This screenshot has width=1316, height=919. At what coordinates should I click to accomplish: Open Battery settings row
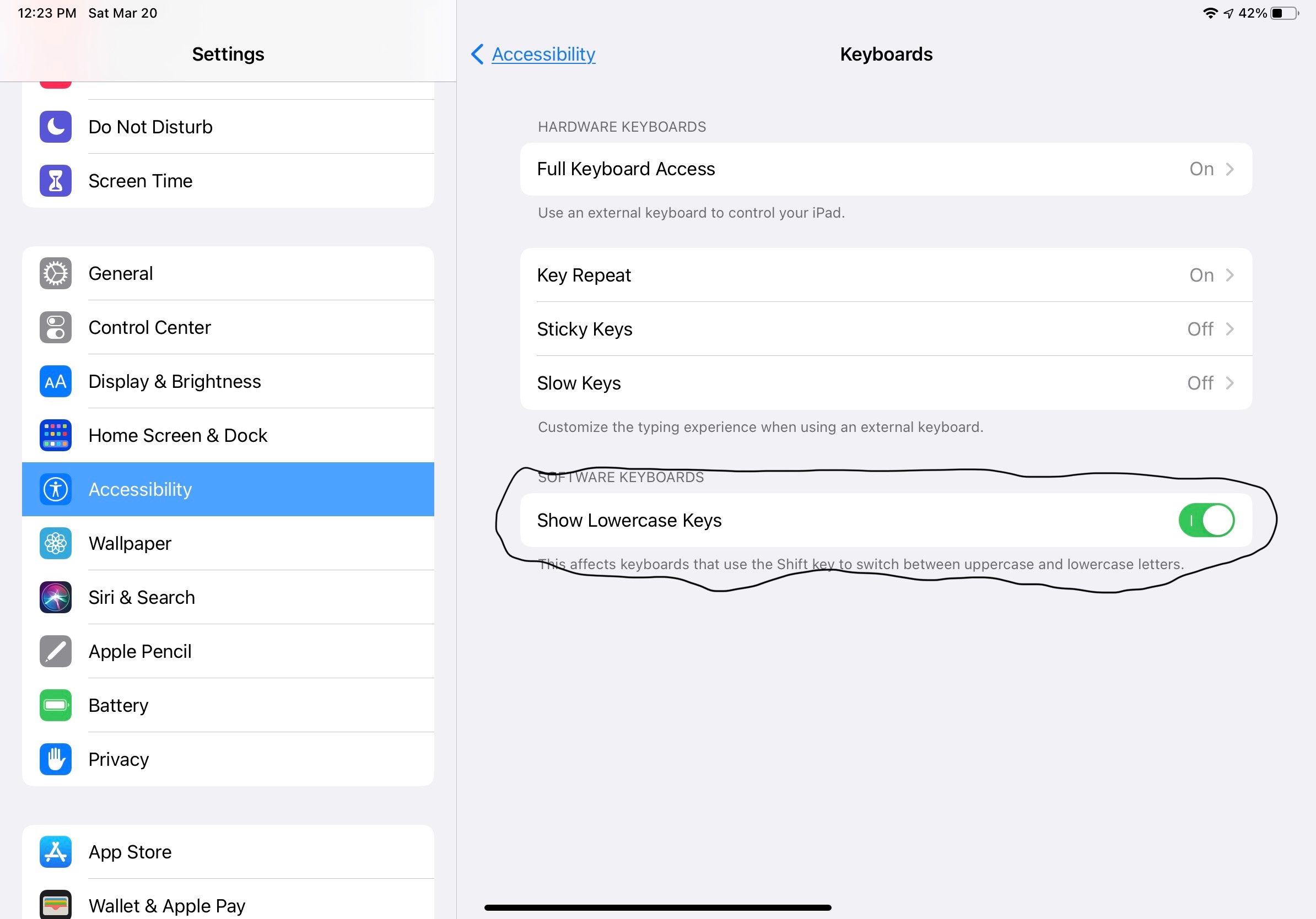(x=228, y=705)
